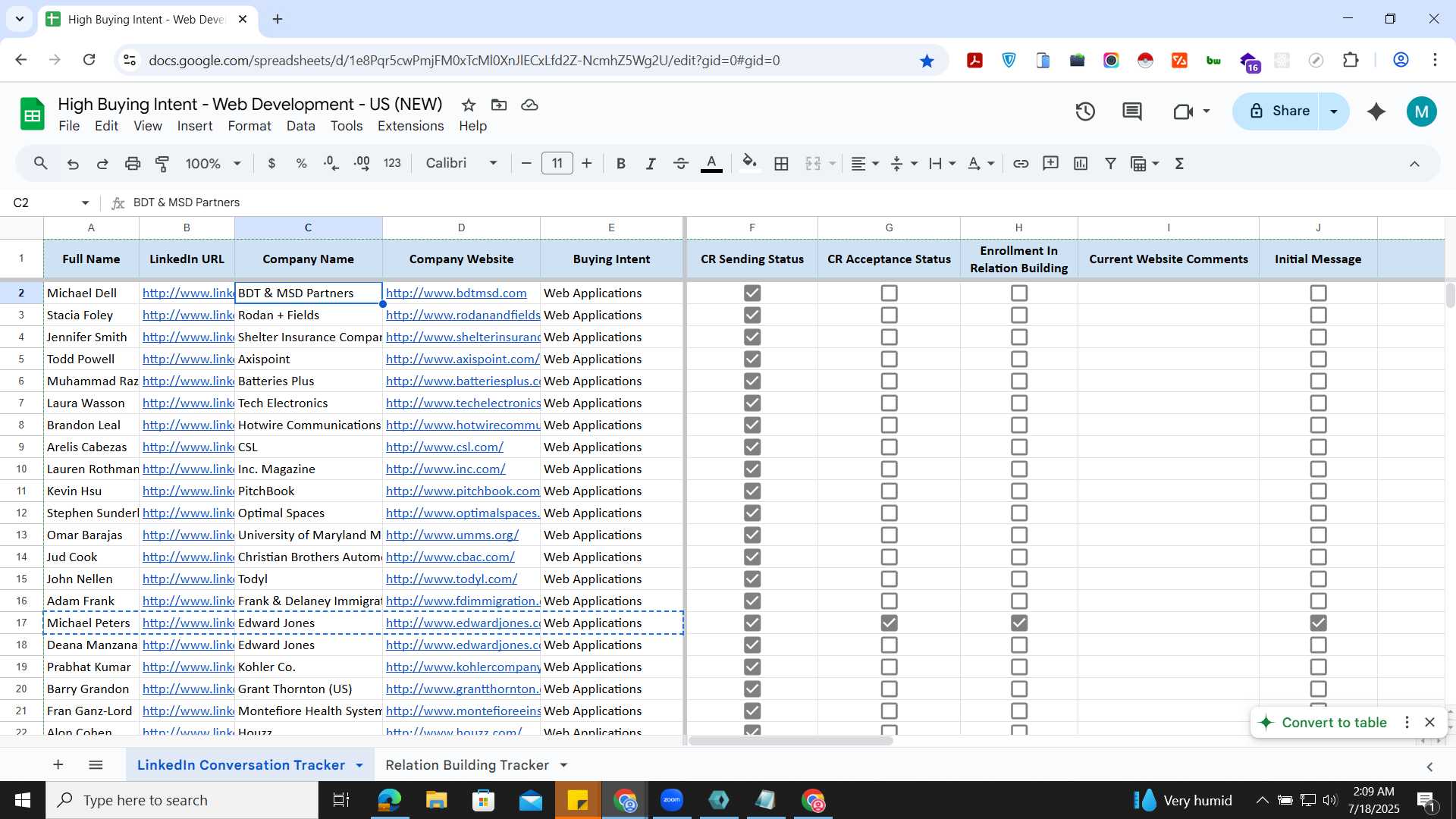The height and width of the screenshot is (819, 1456).
Task: Toggle Bold formatting
Action: [x=621, y=164]
